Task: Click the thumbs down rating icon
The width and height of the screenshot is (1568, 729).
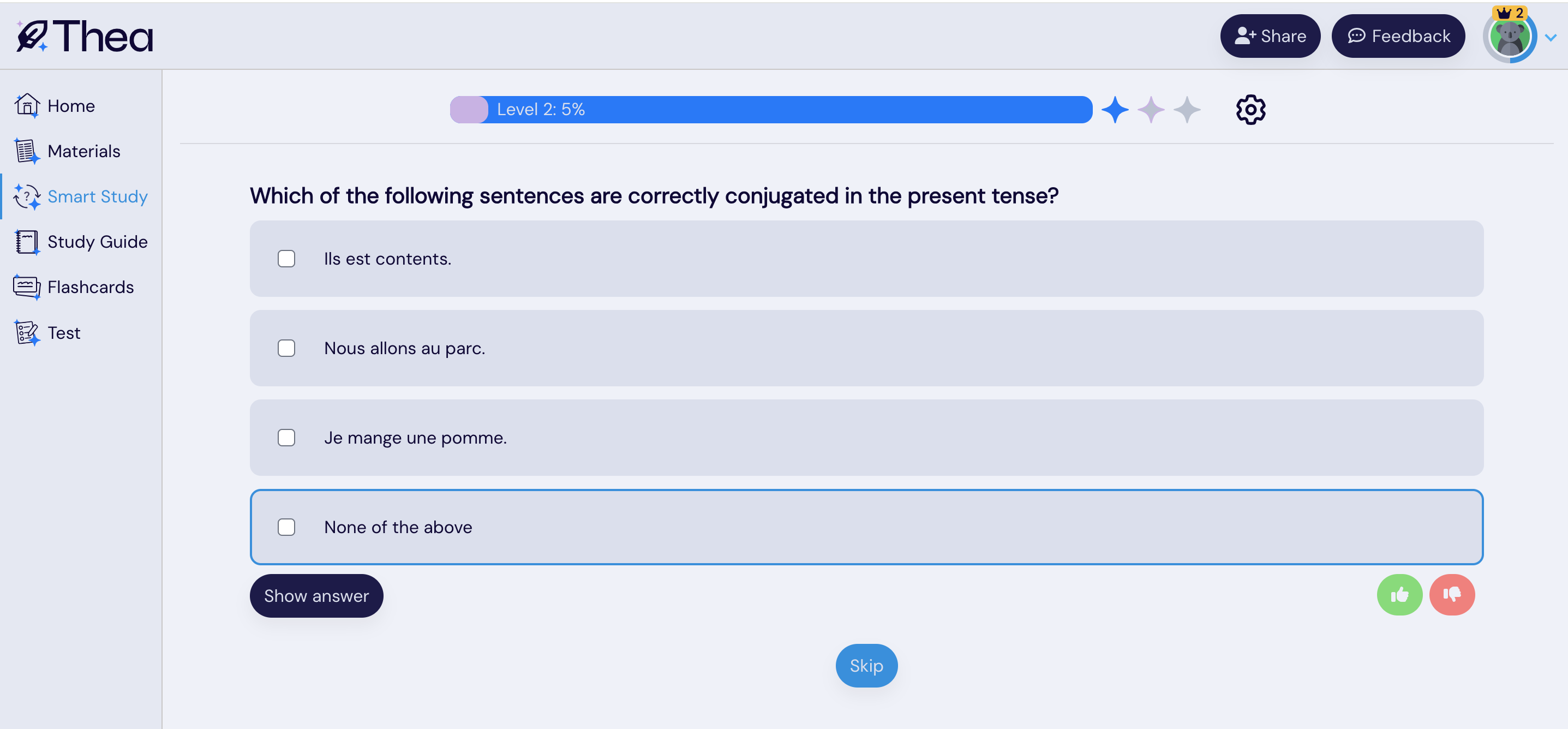Action: pos(1452,594)
